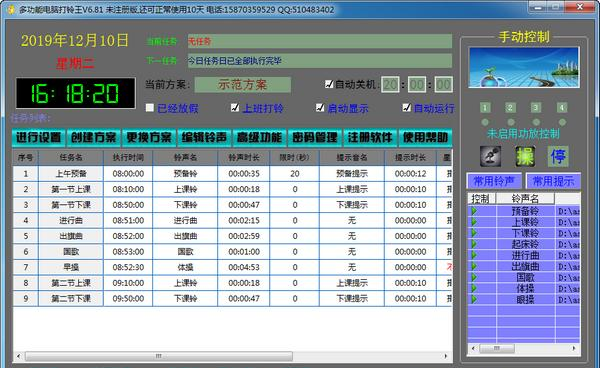Open the 使用帮助 help button
The height and width of the screenshot is (368, 600).
[425, 137]
